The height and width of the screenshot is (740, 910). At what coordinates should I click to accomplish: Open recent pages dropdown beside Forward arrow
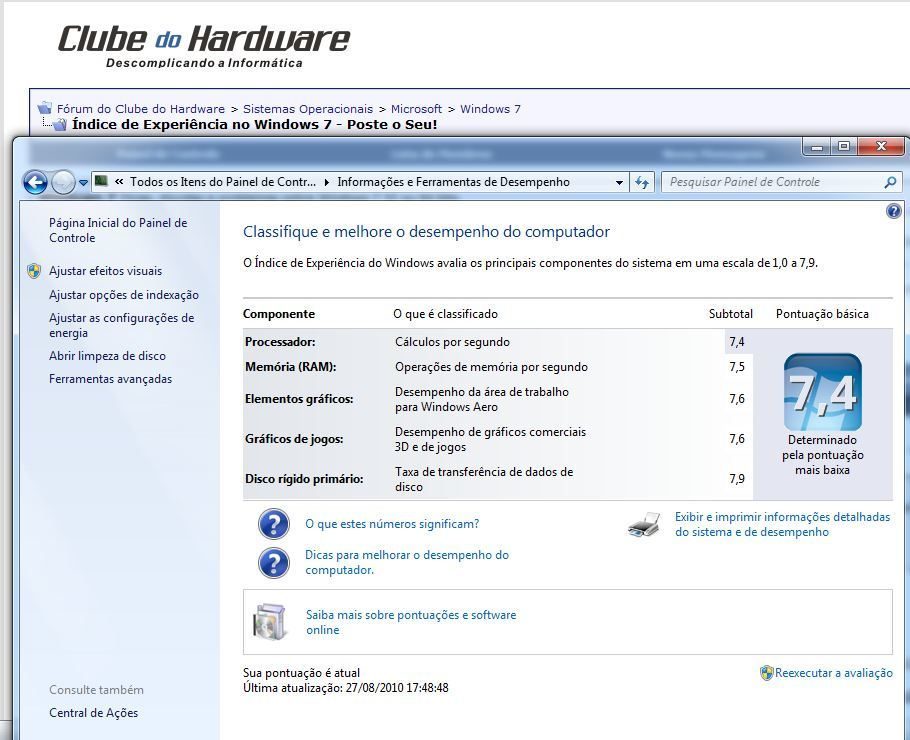[83, 183]
